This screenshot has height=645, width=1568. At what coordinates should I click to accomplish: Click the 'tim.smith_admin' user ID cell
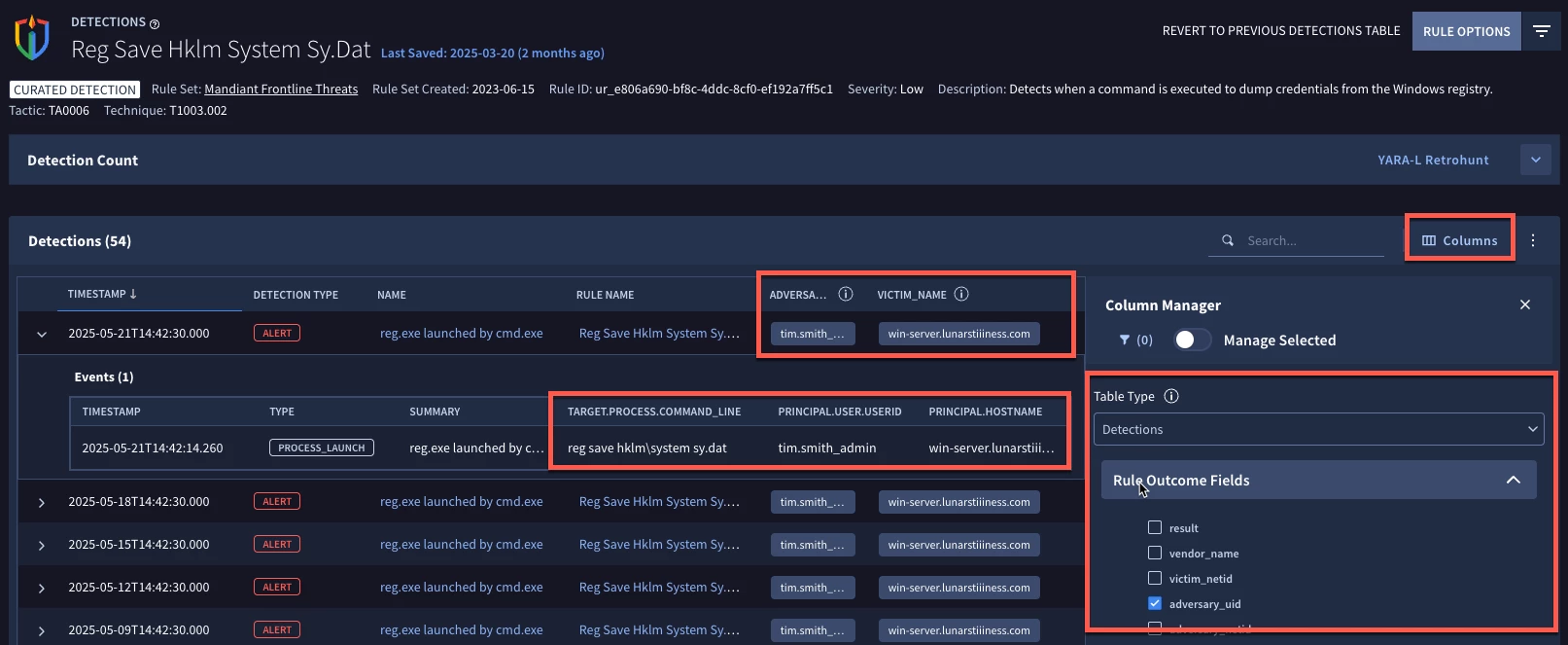click(x=827, y=448)
